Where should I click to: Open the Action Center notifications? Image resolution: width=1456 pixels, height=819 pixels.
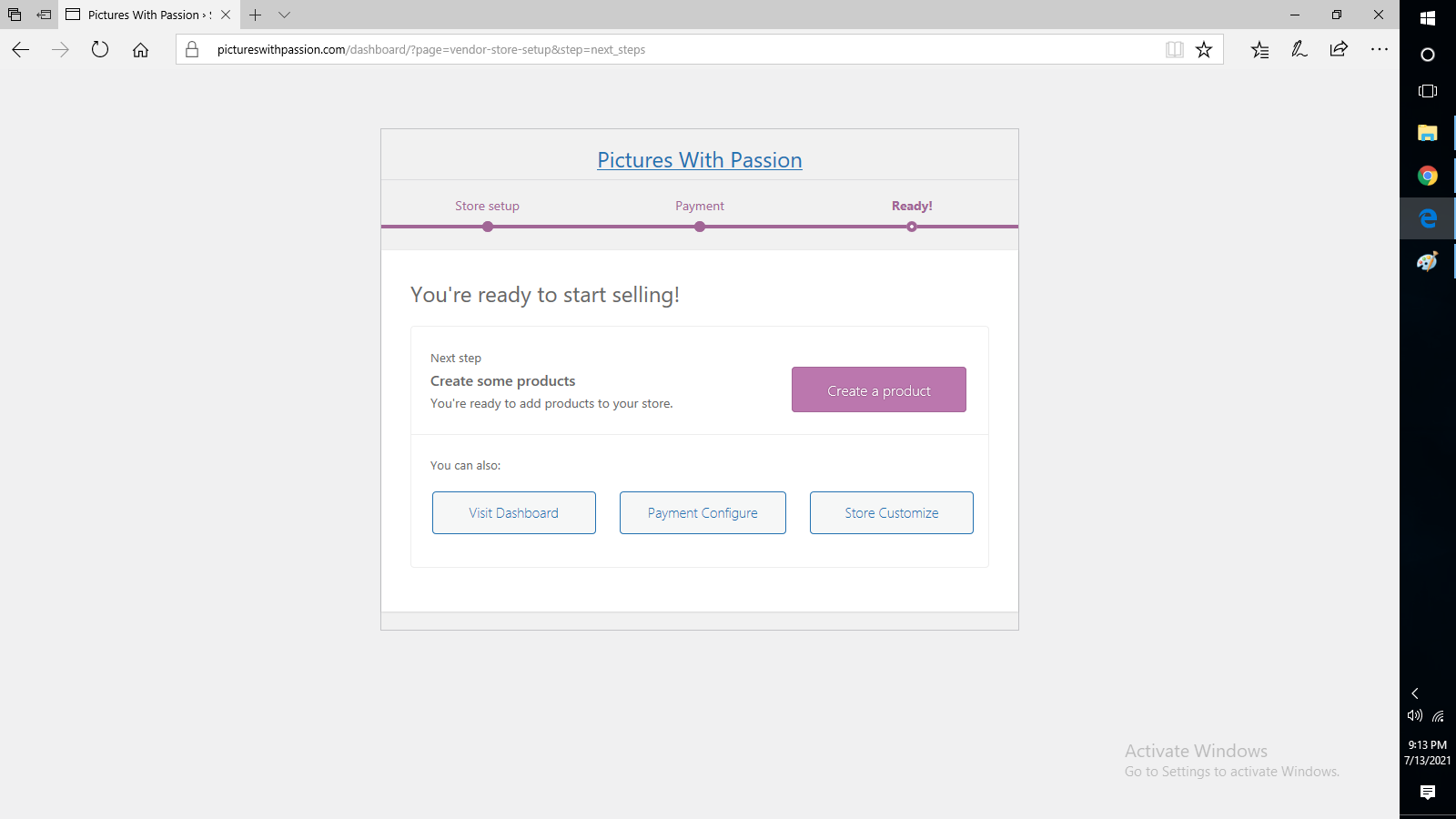click(x=1428, y=793)
